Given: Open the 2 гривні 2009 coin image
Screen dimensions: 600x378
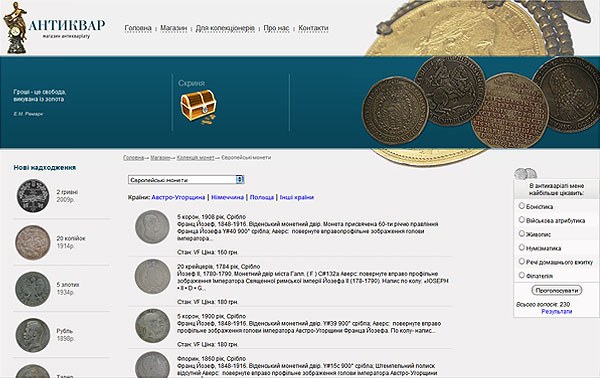Looking at the screenshot, I should click(33, 196).
